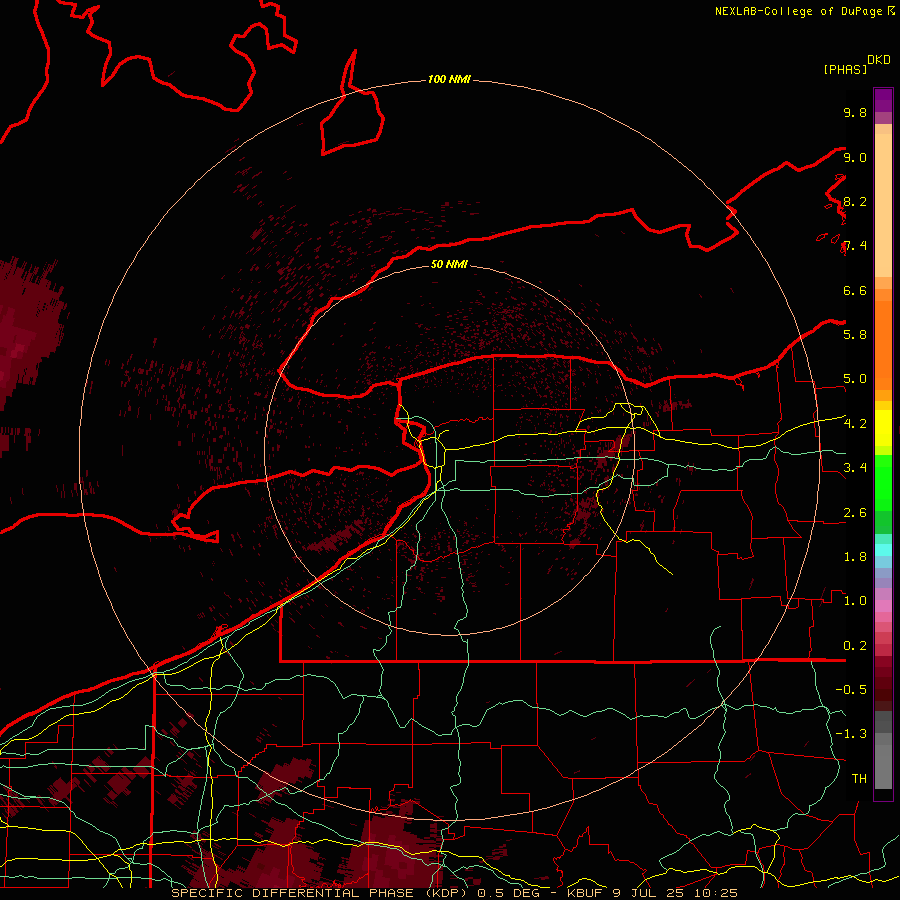900x900 pixels.
Task: Click the 2.6 scale value
Action: [x=855, y=512]
